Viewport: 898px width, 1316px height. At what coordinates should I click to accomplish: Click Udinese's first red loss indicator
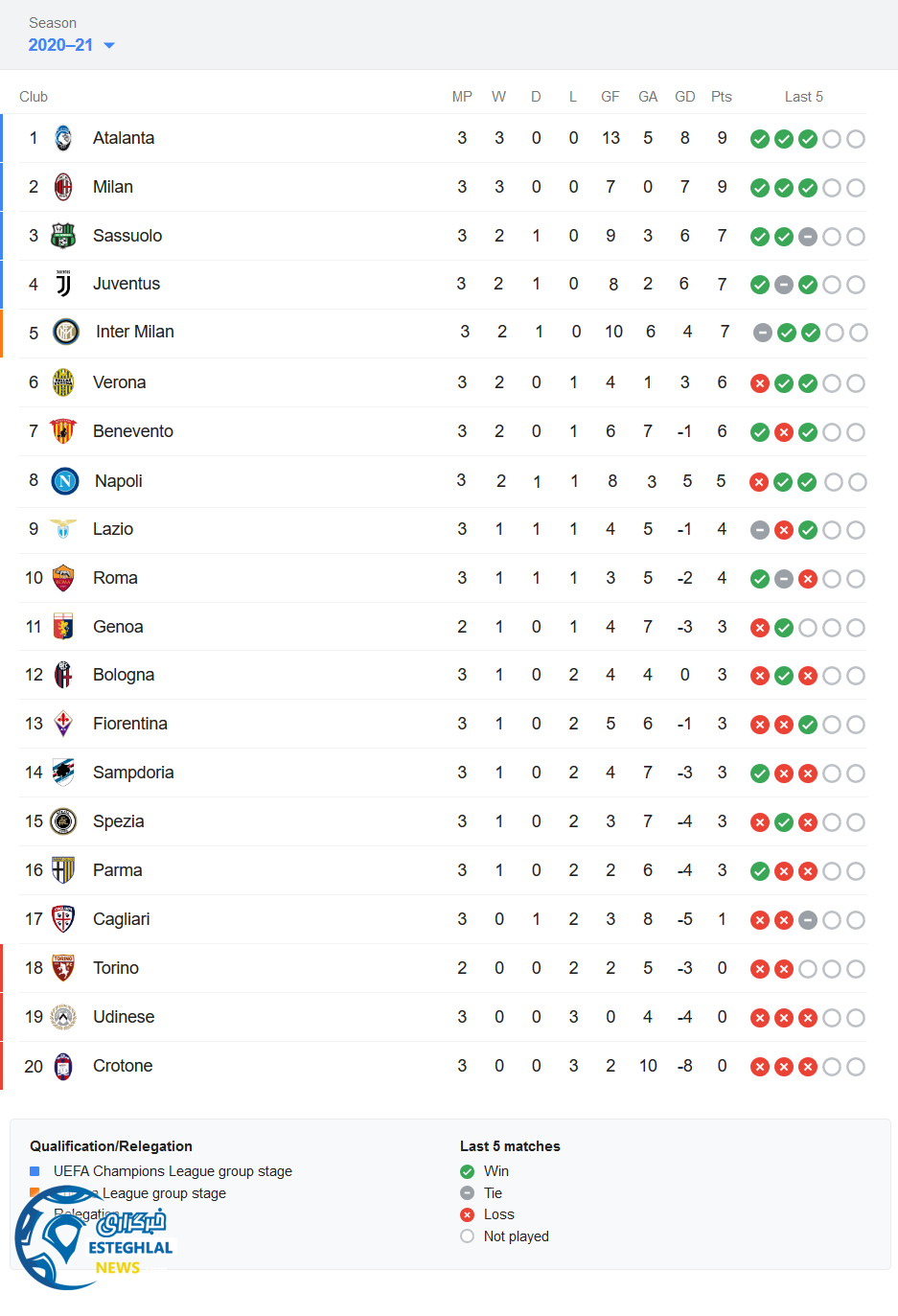(x=760, y=1018)
